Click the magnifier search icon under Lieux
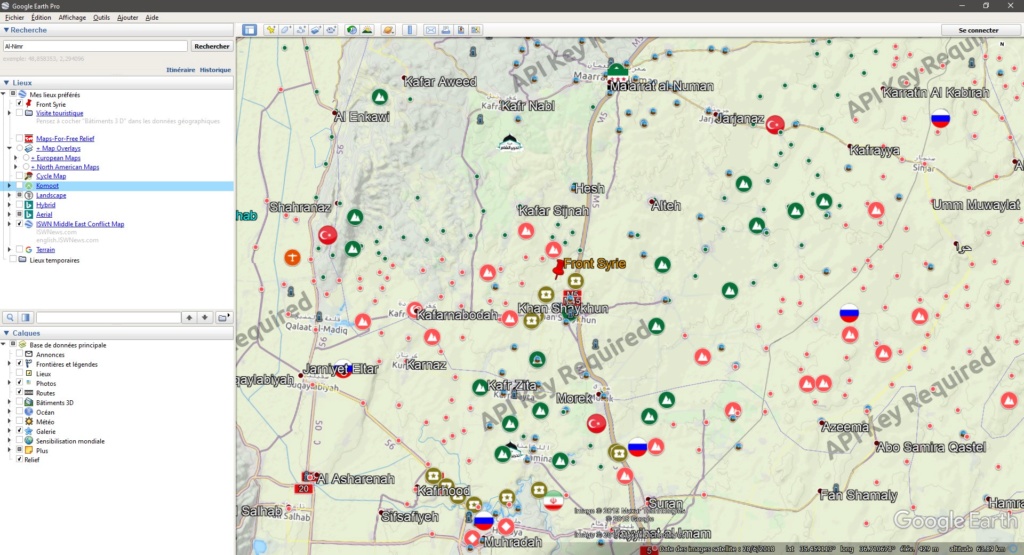This screenshot has height=555, width=1024. tap(10, 317)
